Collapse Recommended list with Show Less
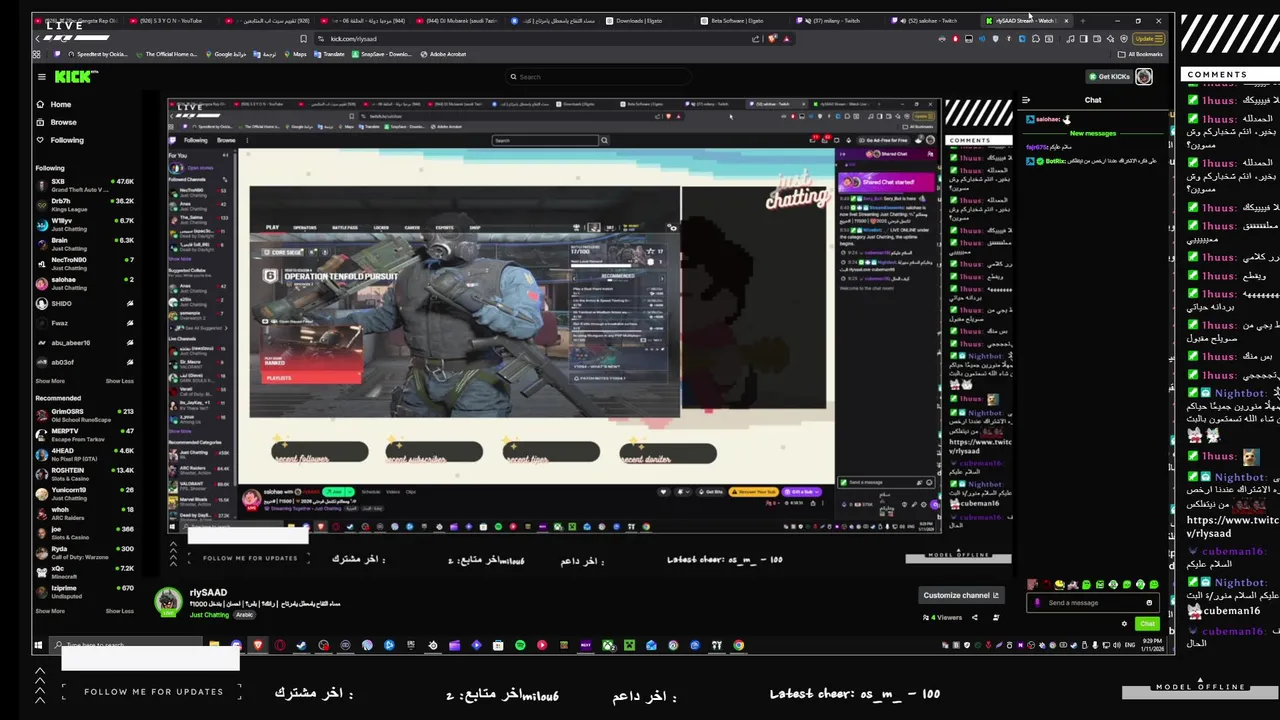The image size is (1280, 720). point(119,611)
